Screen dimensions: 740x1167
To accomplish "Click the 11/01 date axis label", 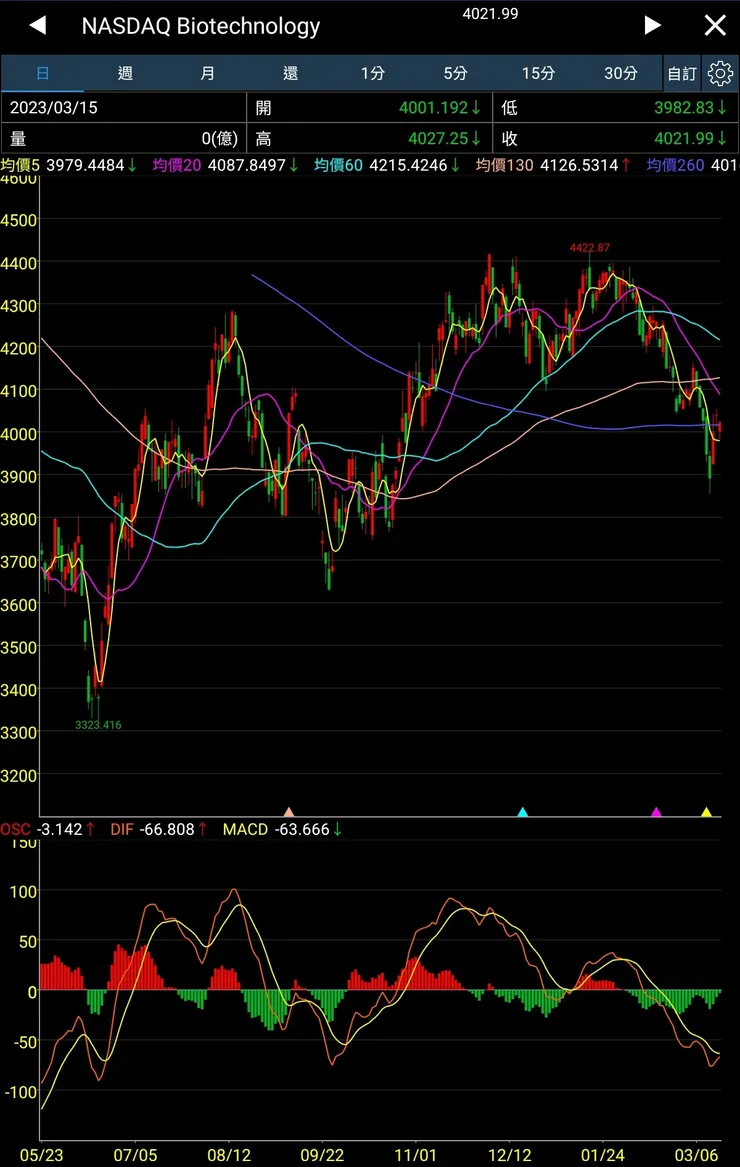I will click(415, 1155).
